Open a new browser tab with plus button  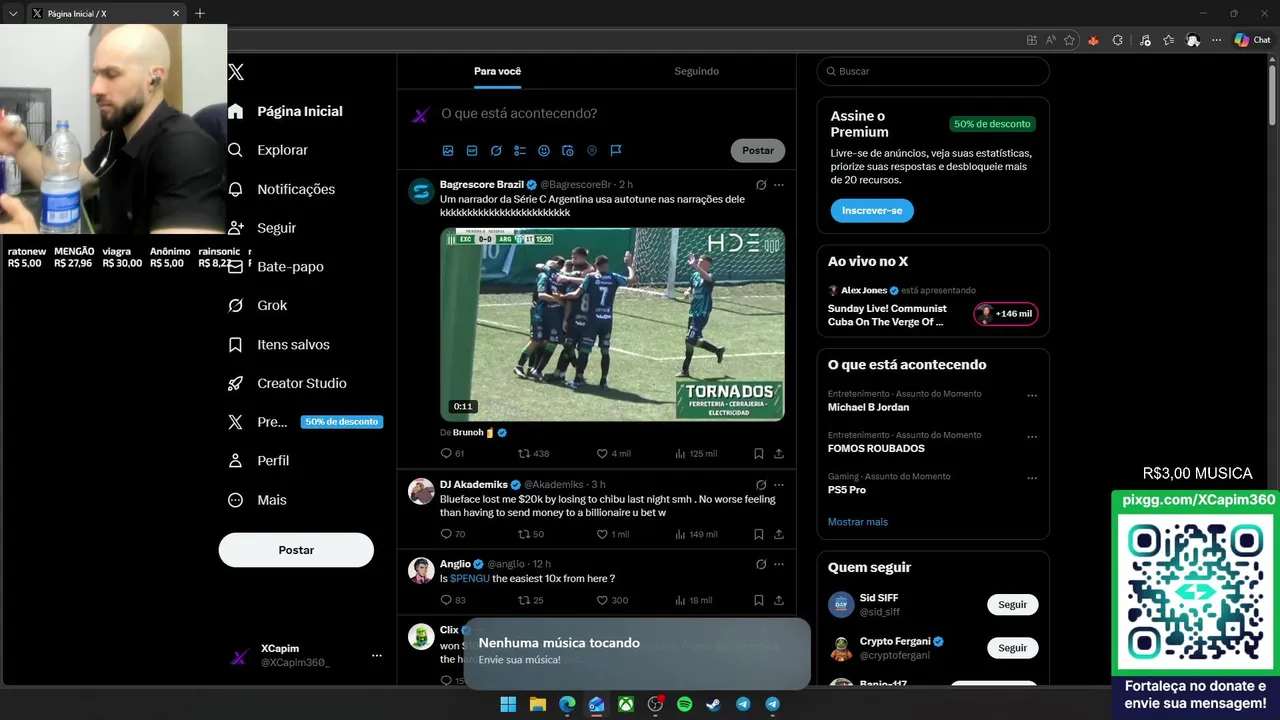point(200,13)
